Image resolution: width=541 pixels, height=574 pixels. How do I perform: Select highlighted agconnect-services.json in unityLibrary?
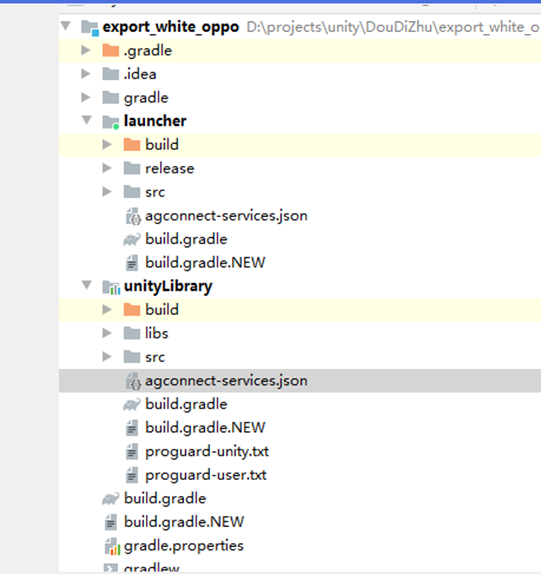226,381
